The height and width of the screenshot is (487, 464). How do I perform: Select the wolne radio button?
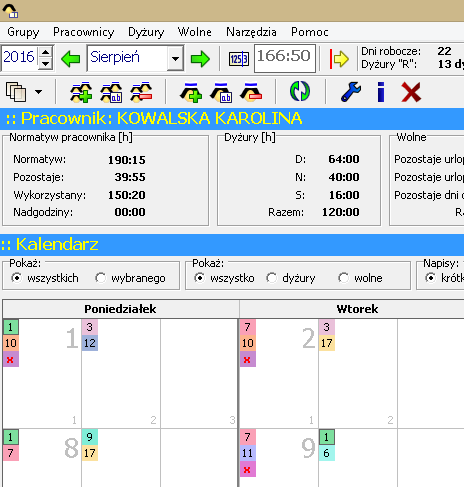pos(343,278)
